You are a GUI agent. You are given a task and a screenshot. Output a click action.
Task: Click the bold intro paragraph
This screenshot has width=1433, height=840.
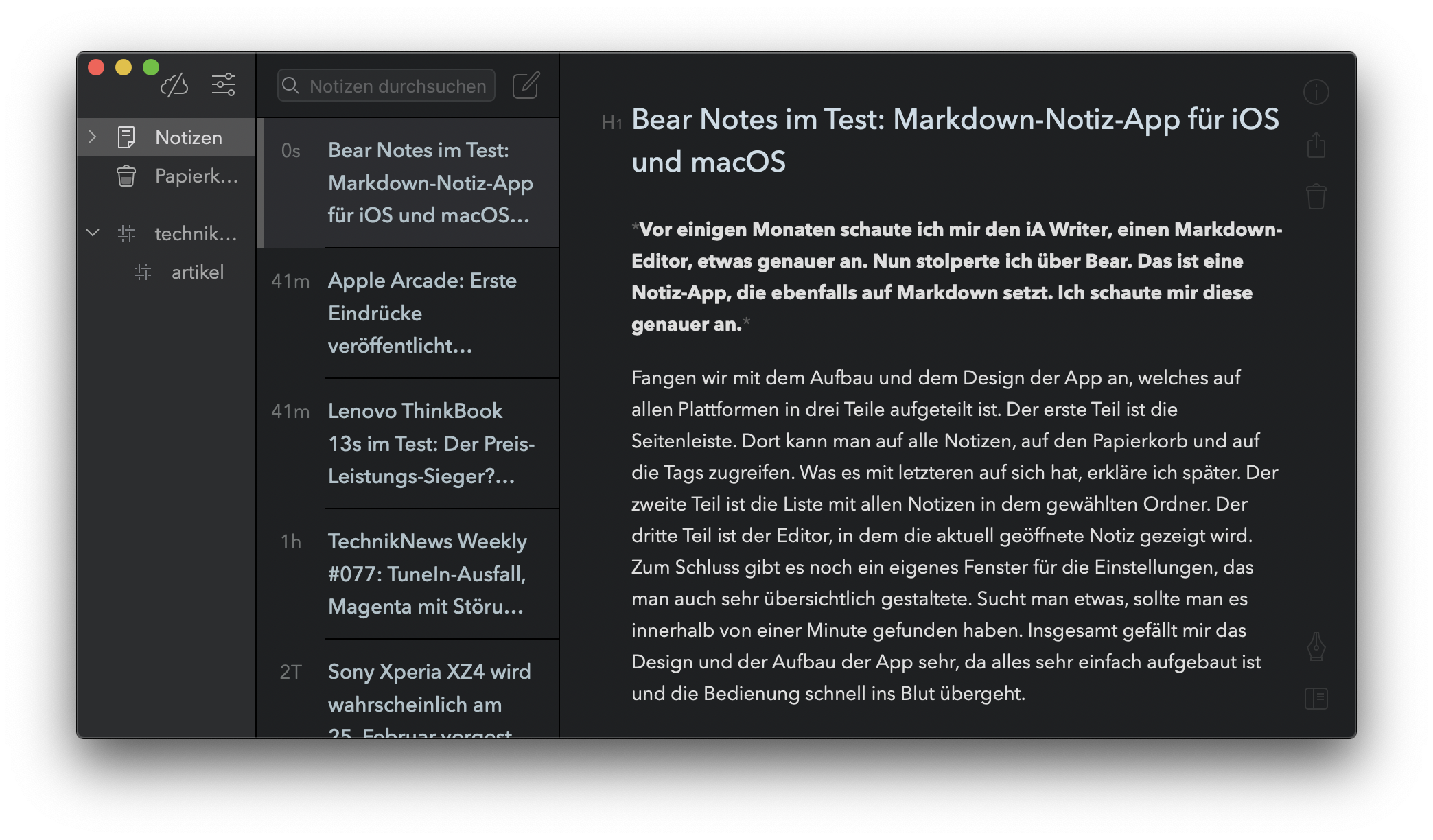click(x=957, y=277)
